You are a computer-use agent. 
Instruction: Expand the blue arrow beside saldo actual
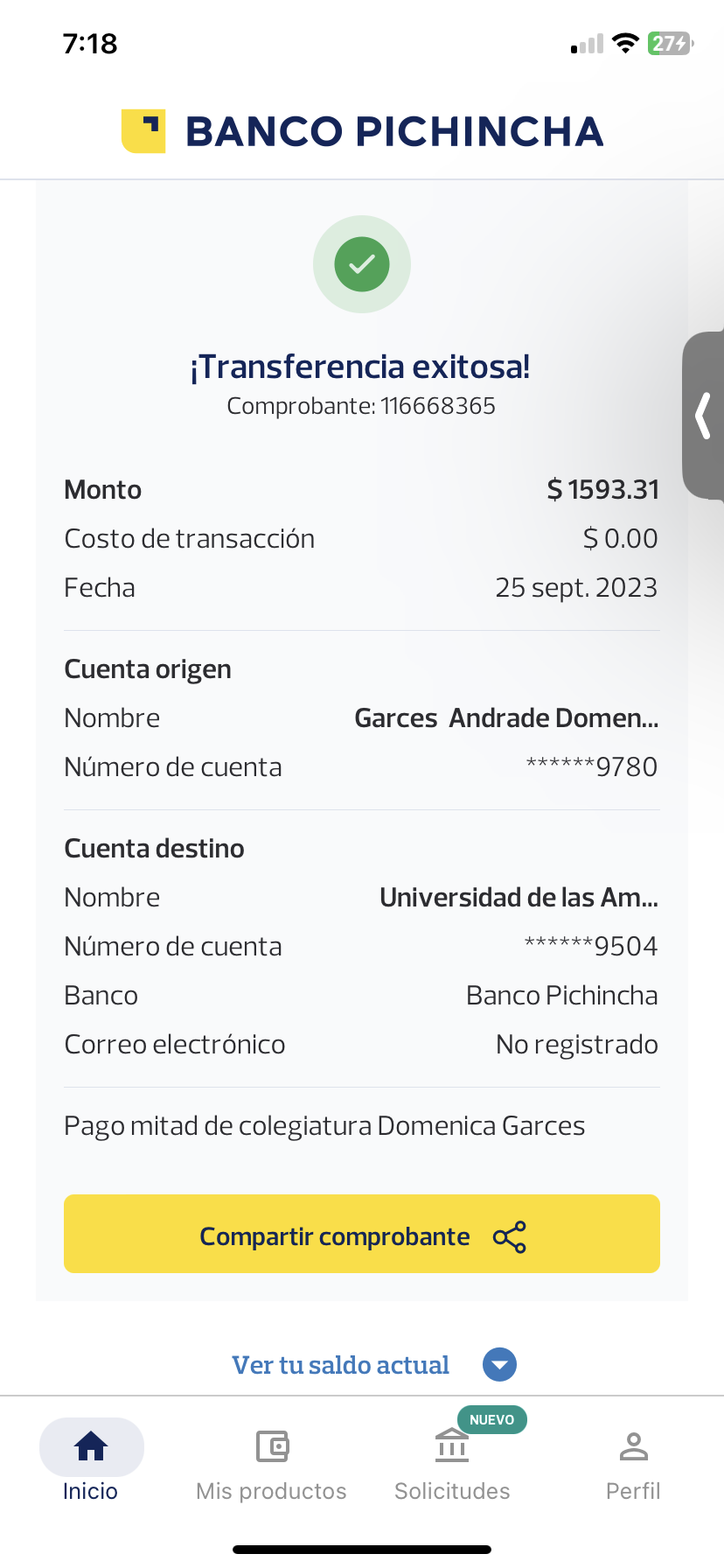pyautogui.click(x=500, y=1365)
